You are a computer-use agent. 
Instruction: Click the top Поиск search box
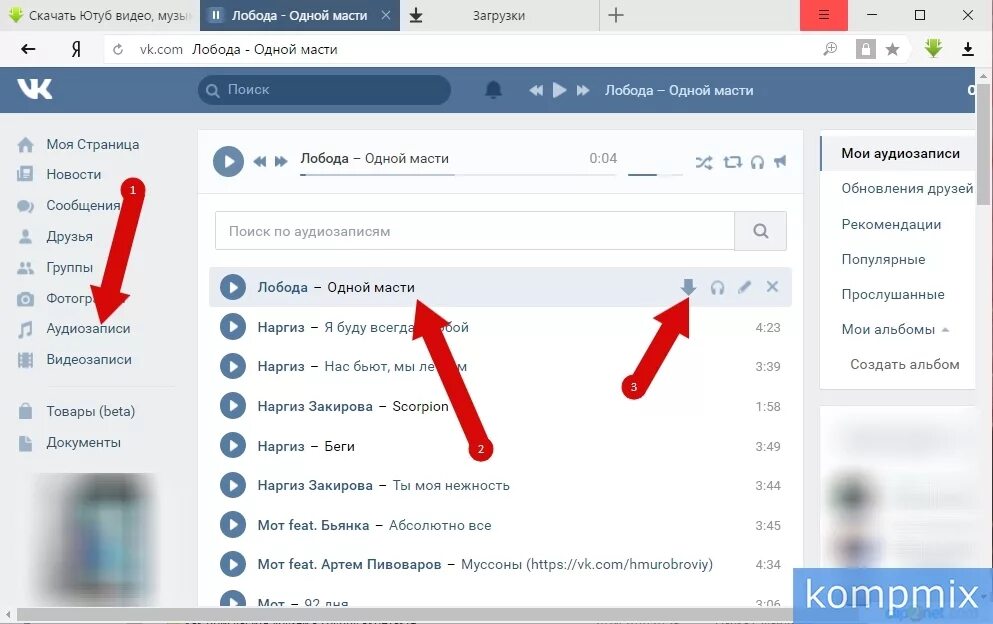point(324,90)
